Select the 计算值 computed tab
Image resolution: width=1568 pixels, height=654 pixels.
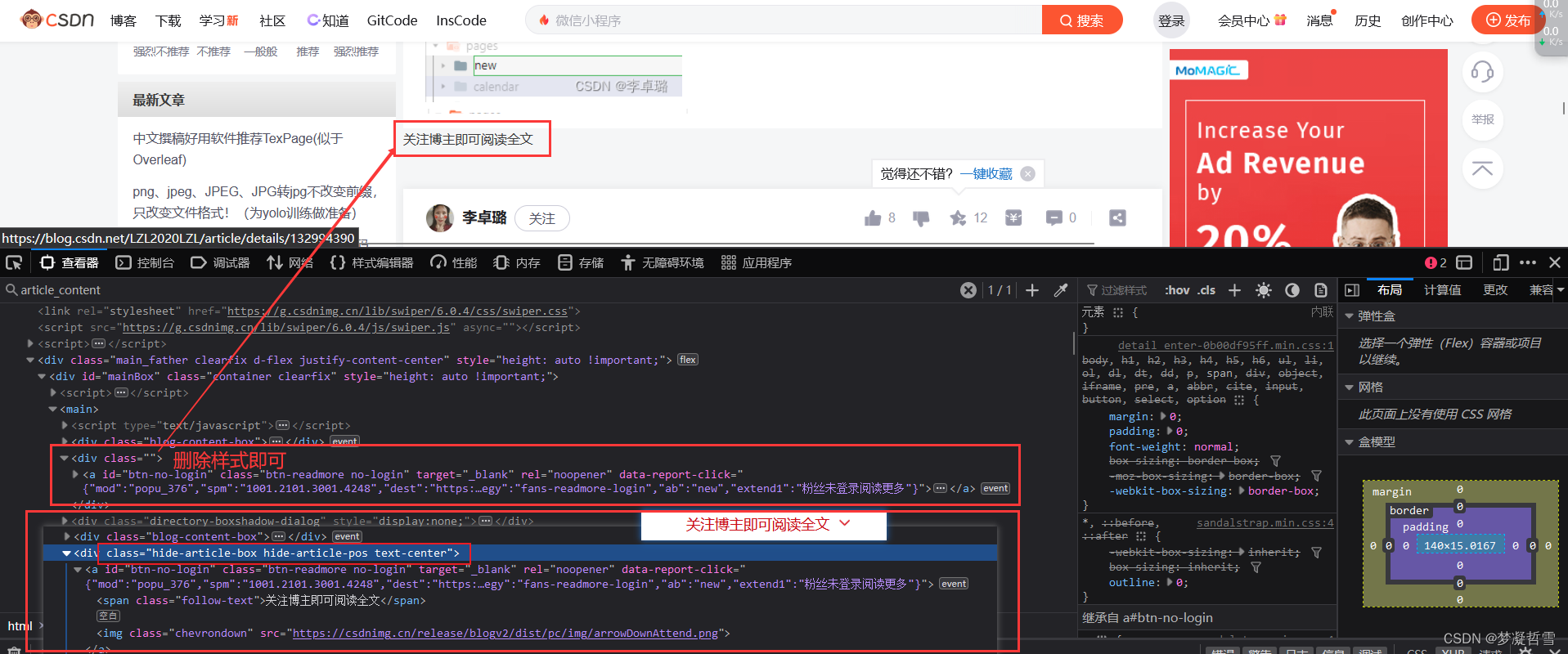click(x=1443, y=290)
